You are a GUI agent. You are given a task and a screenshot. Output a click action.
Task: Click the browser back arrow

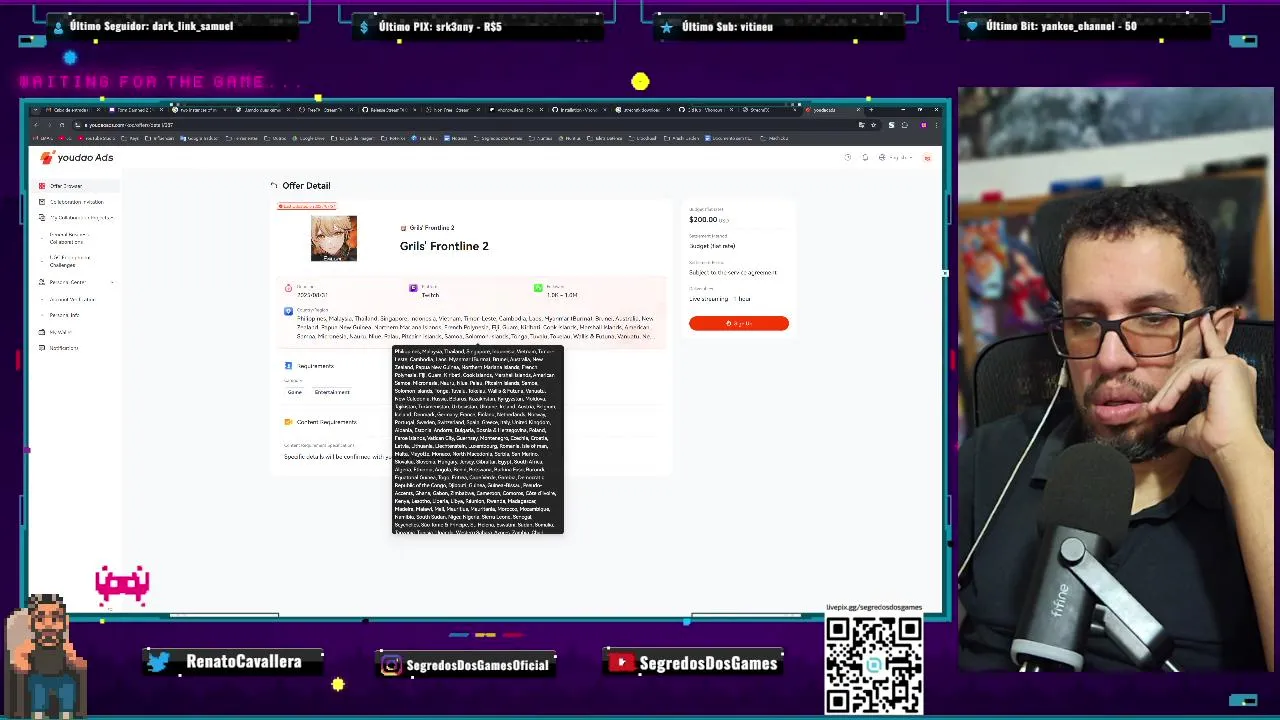click(37, 125)
